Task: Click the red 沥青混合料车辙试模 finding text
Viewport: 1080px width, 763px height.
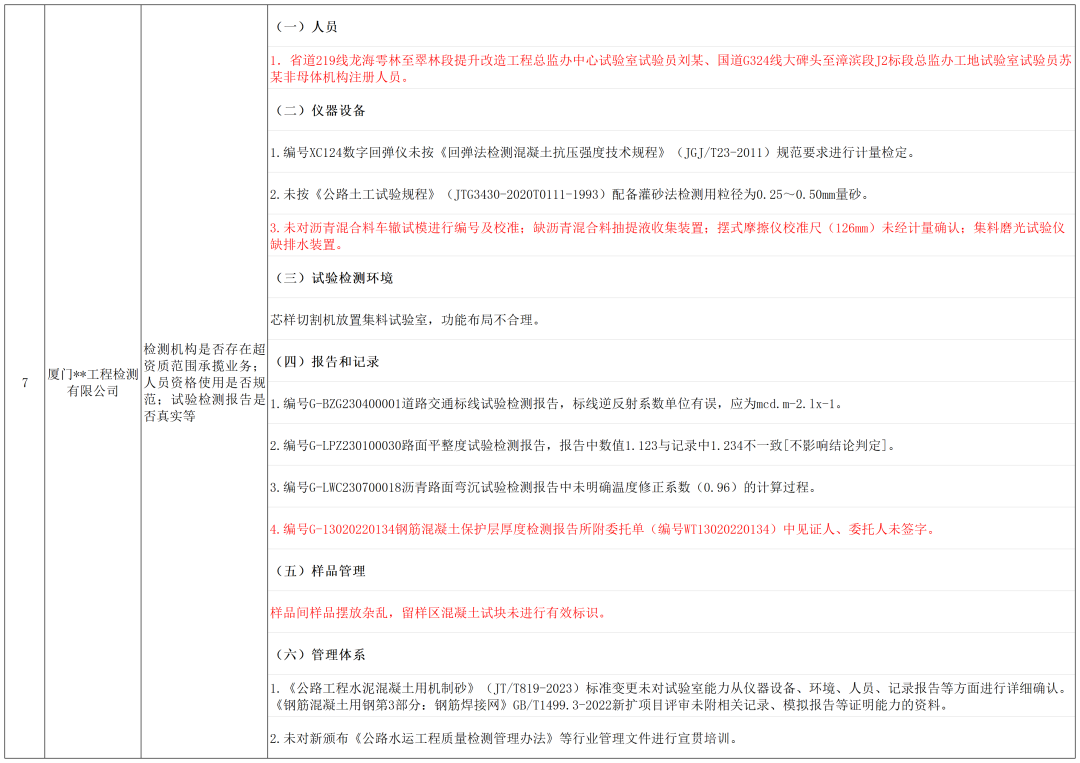Action: (x=667, y=236)
